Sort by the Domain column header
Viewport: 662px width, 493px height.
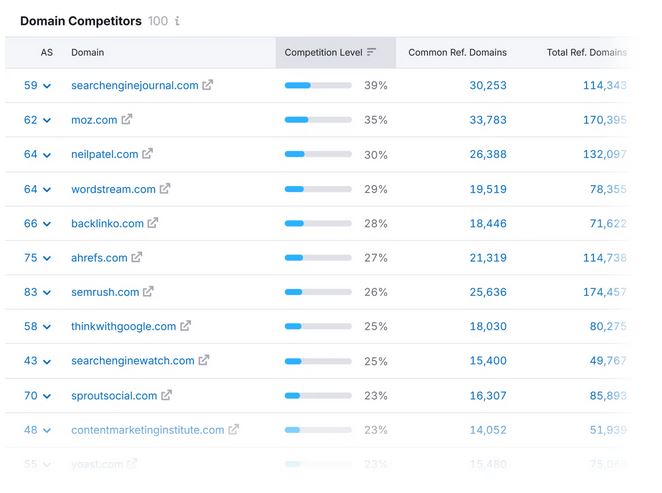pos(87,52)
